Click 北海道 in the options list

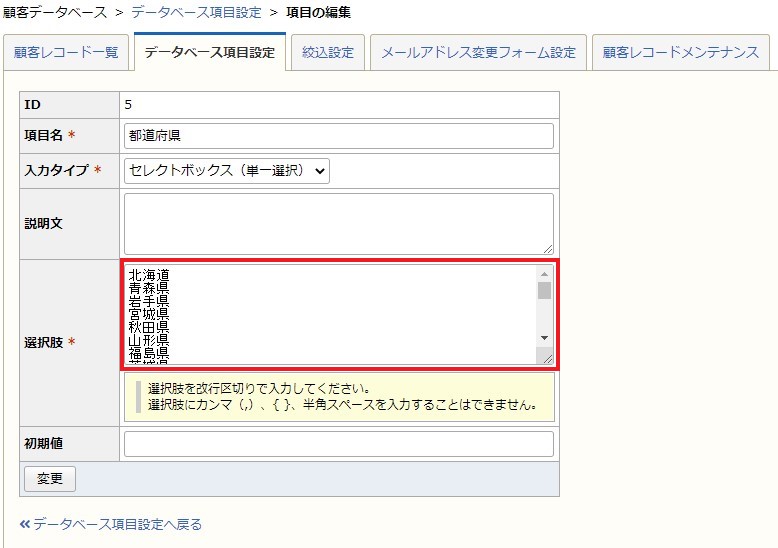[149, 274]
